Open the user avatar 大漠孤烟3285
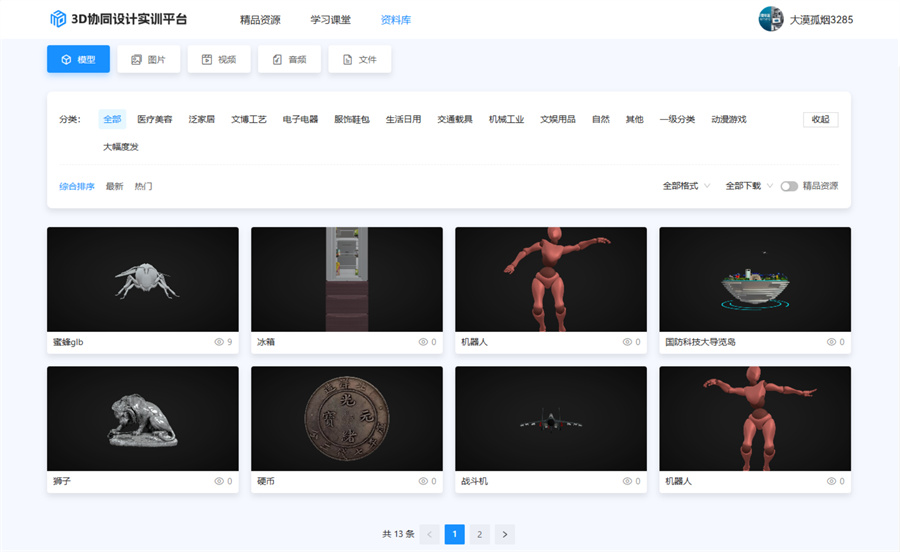This screenshot has height=552, width=900. [771, 19]
